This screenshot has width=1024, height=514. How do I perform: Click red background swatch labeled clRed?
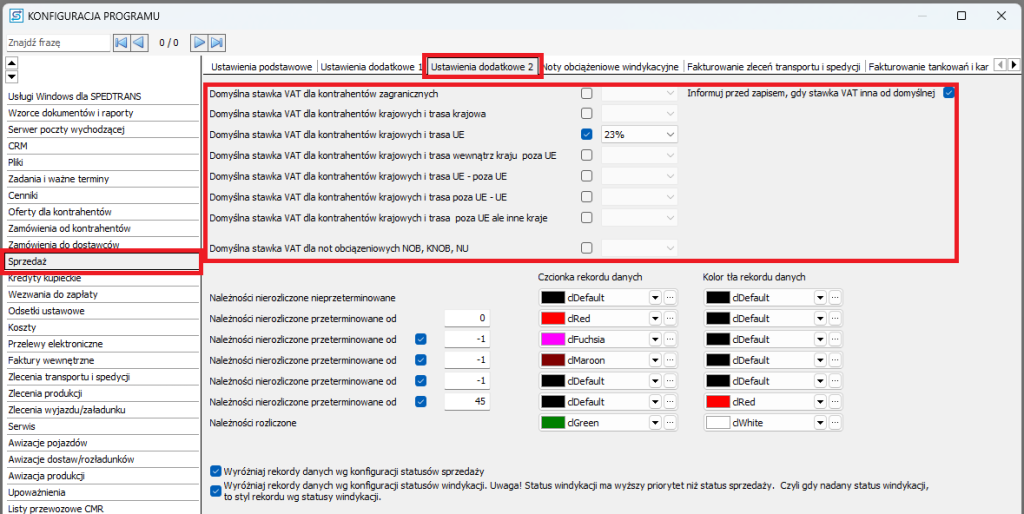tap(718, 402)
